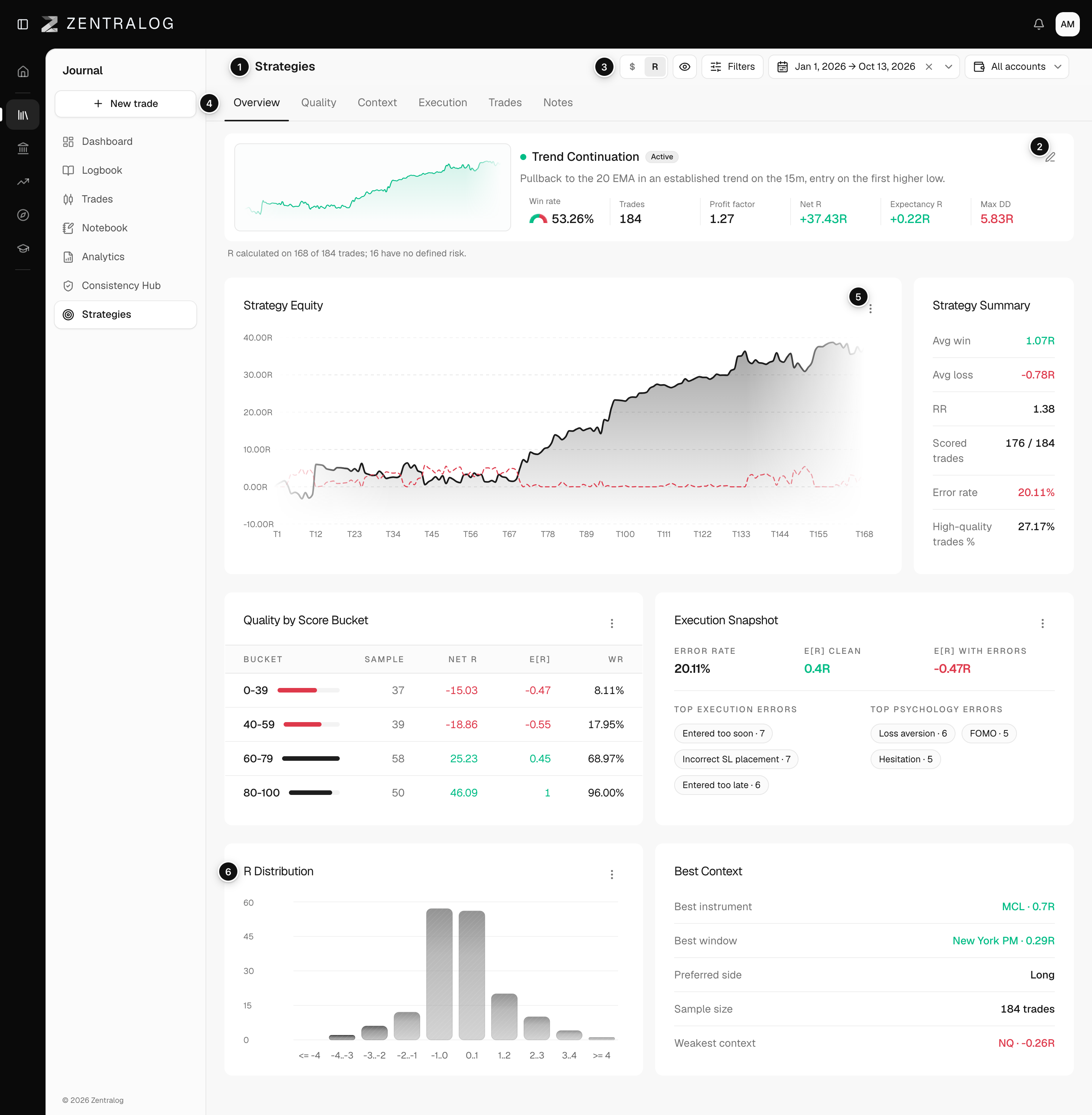Click the wallet icon in accounts selector

979,67
